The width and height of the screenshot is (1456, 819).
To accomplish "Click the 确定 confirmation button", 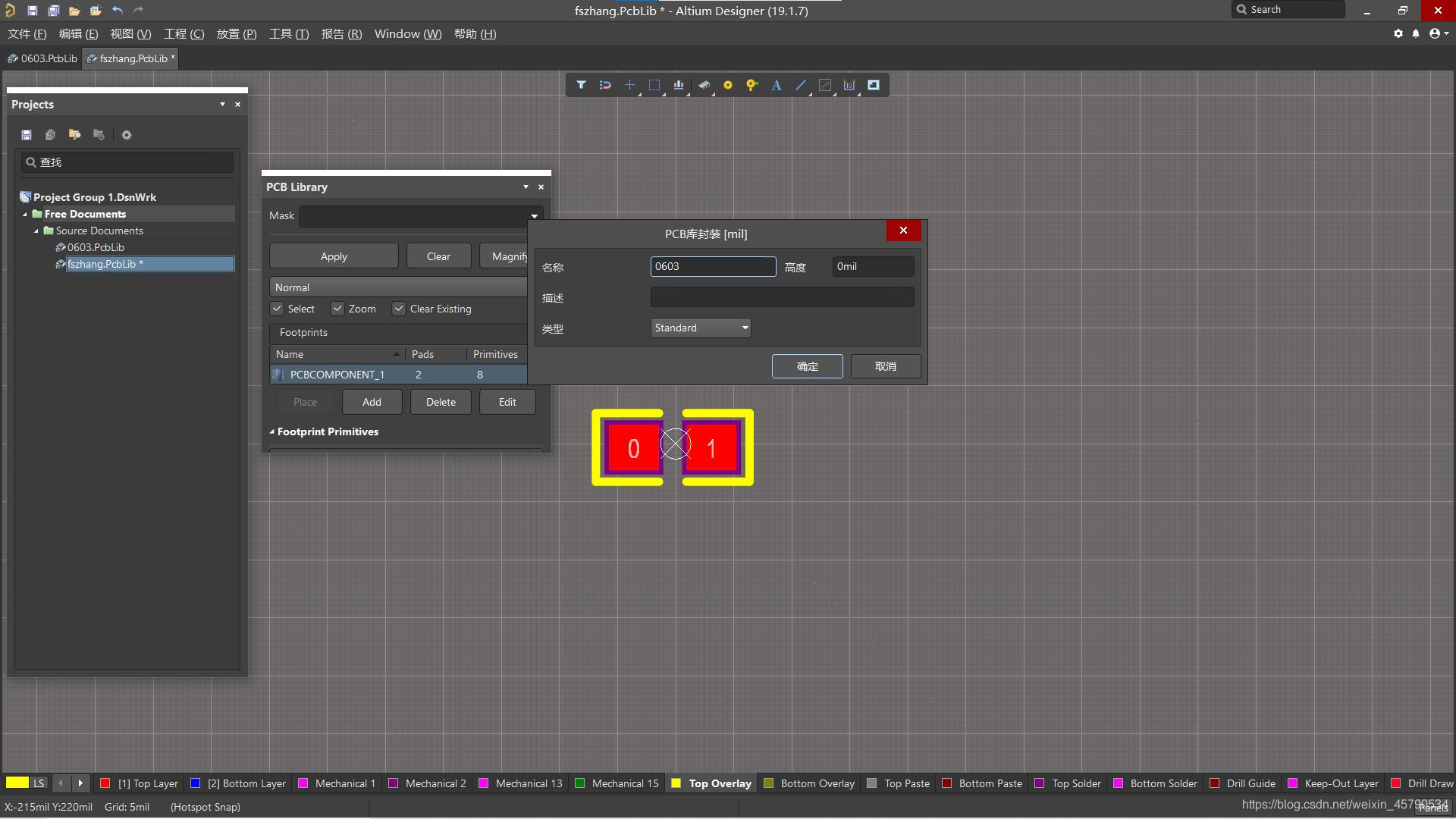I will 807,365.
